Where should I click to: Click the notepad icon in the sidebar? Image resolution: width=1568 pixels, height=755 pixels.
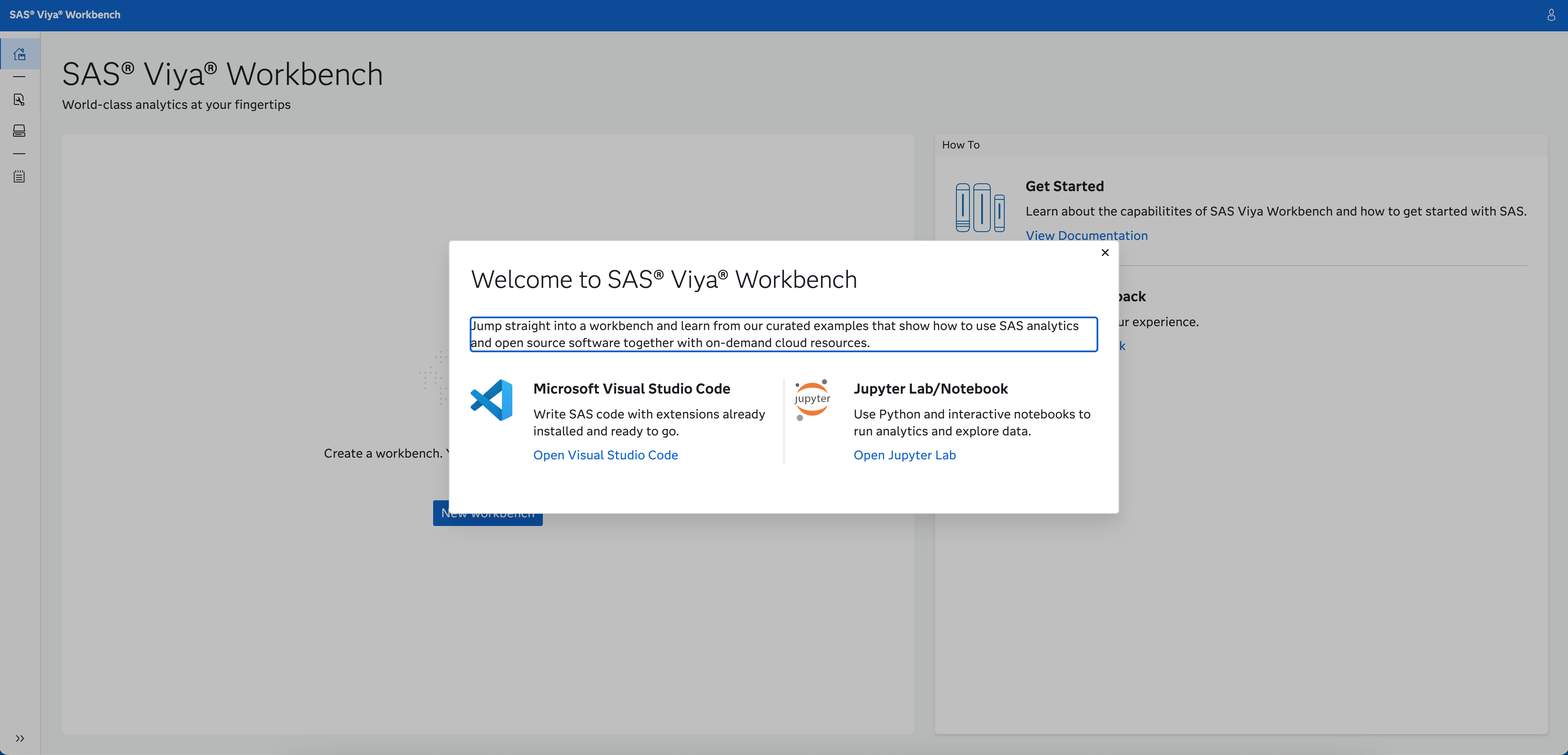click(x=20, y=177)
